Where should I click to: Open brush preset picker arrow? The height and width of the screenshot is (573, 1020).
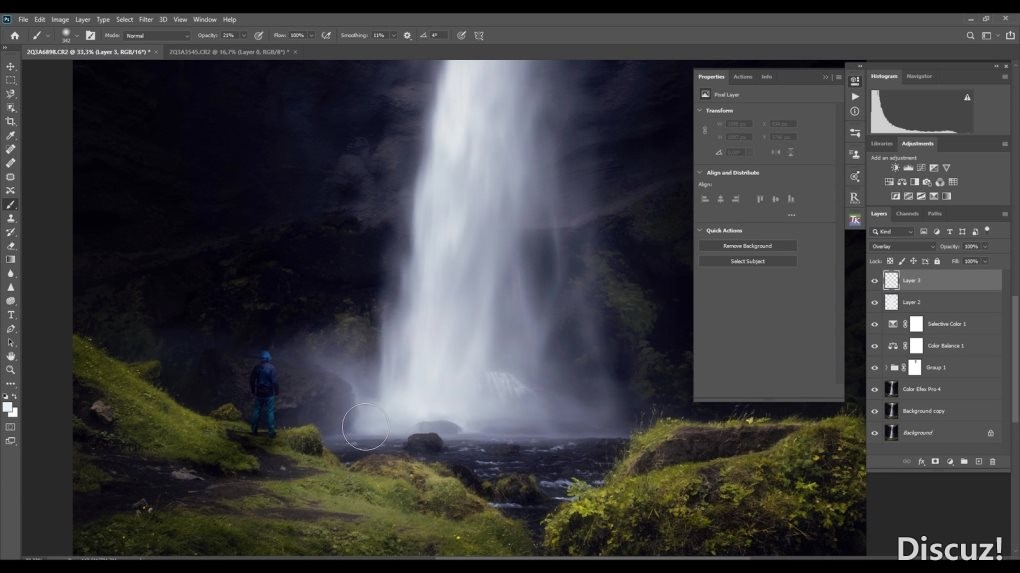point(76,36)
